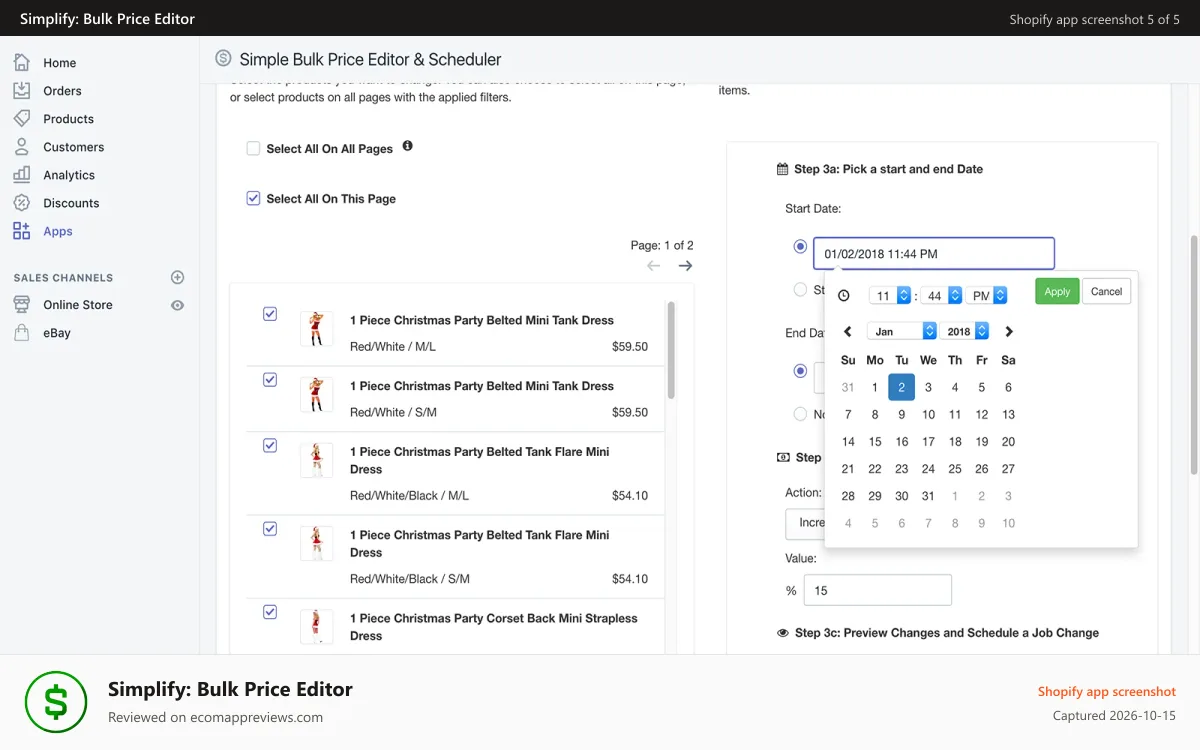
Task: Add a sales channel with plus icon
Action: pyautogui.click(x=177, y=277)
